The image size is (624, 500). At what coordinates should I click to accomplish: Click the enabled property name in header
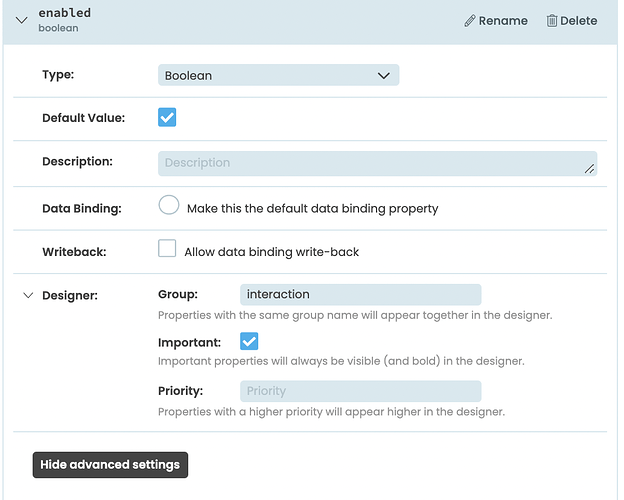pos(64,13)
